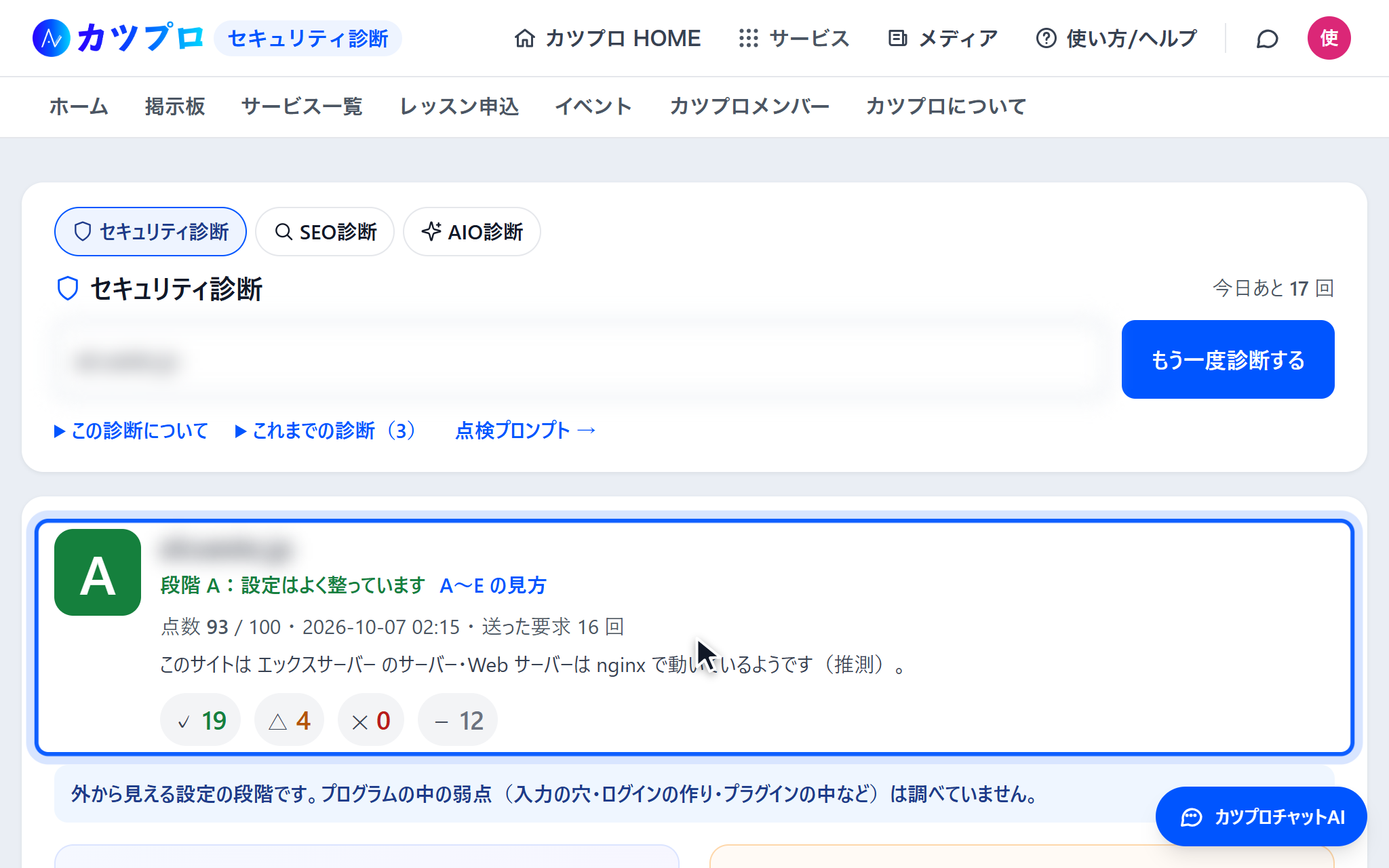Open カツプロについて in the navigation bar

tap(946, 106)
